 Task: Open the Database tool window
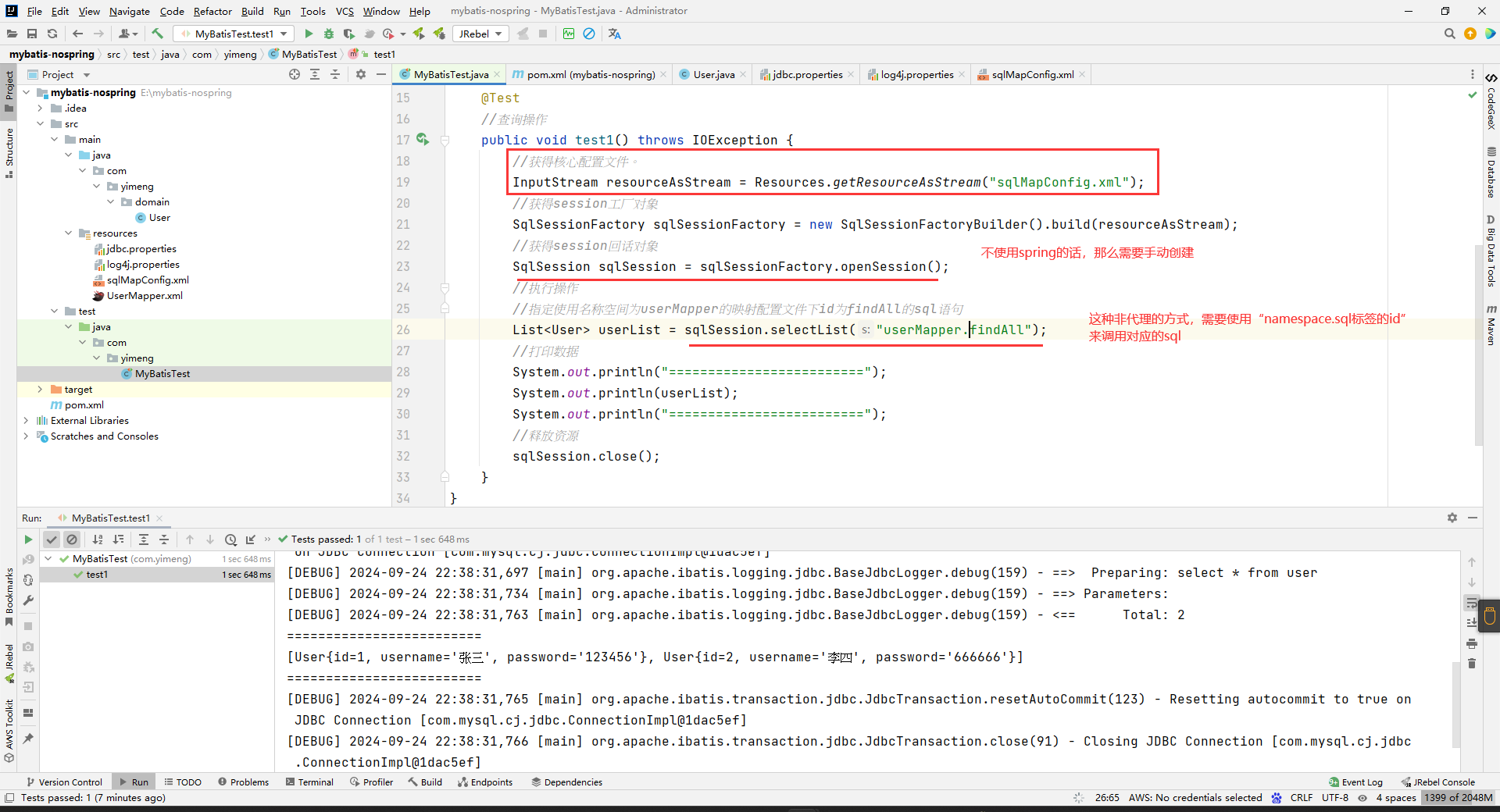click(x=1491, y=173)
